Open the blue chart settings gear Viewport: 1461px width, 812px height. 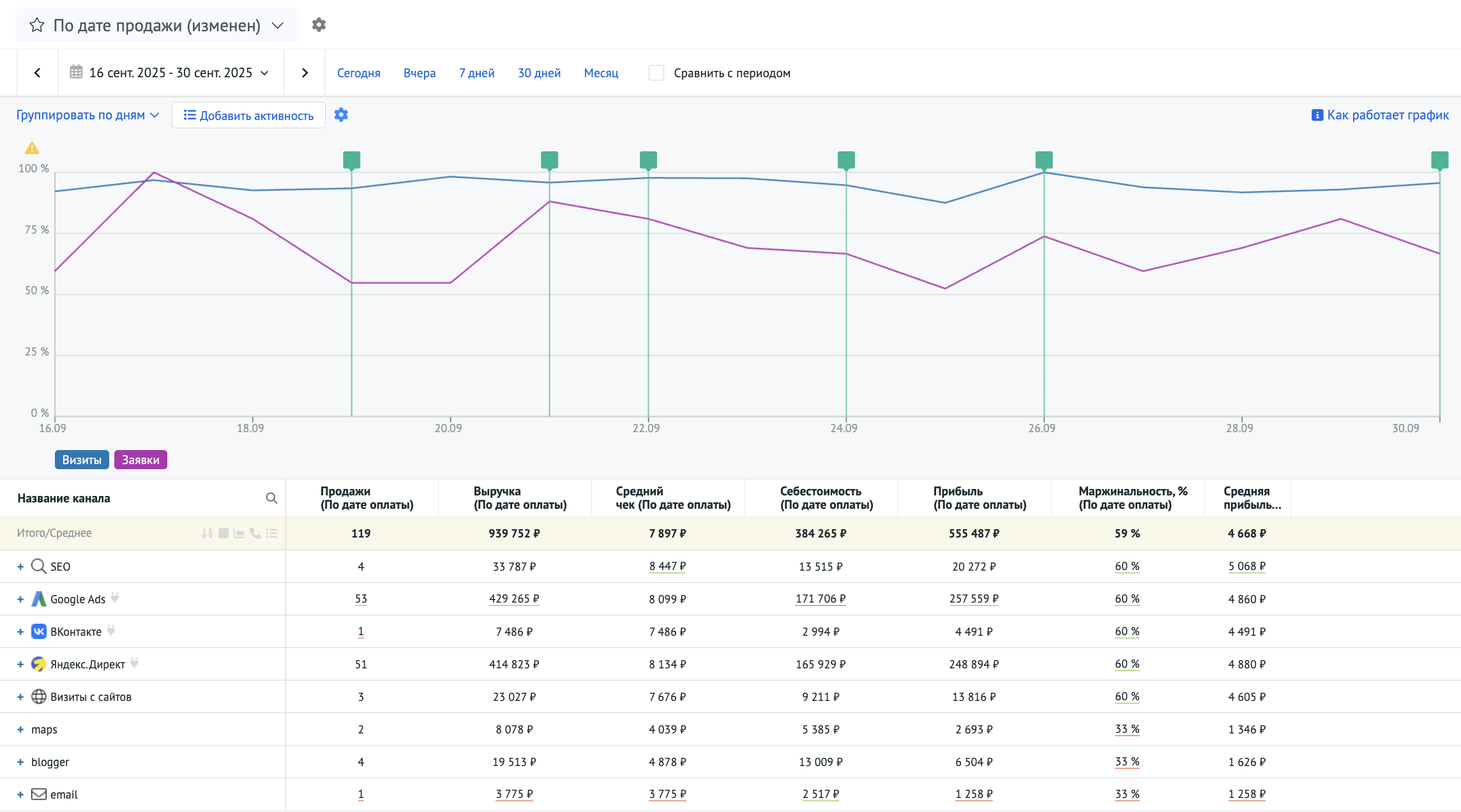coord(341,115)
